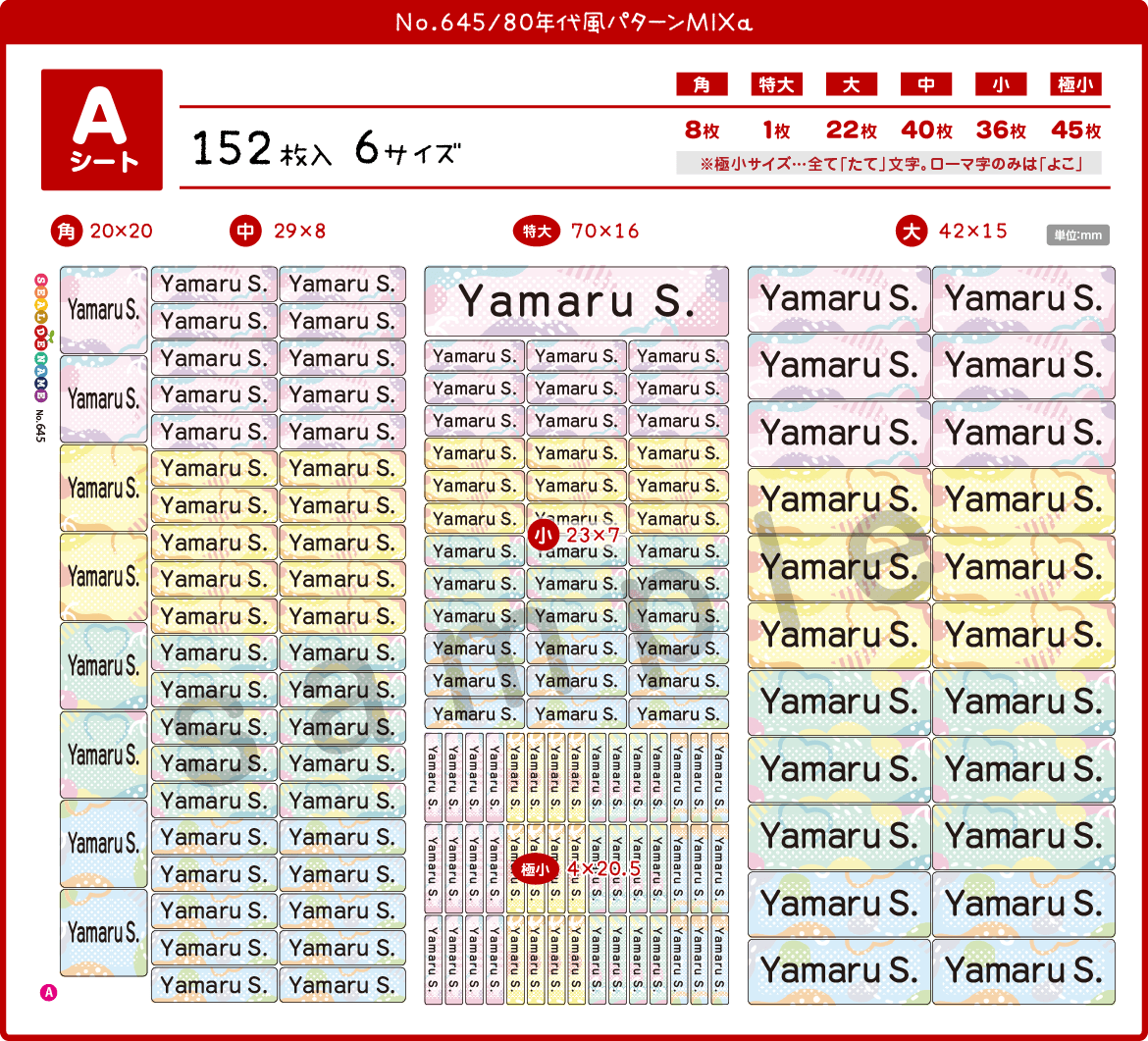
Task: Select rectangular 小 badge above 36枚
Action: pos(1000,84)
